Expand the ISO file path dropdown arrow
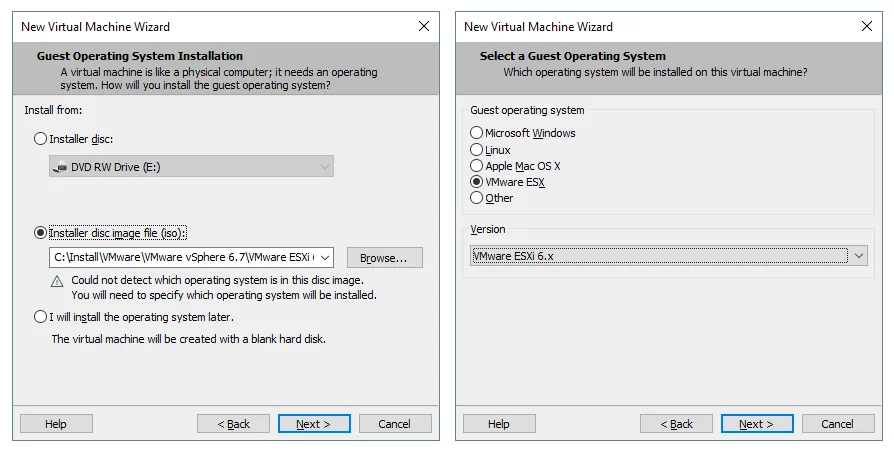The height and width of the screenshot is (452, 894). pos(325,258)
